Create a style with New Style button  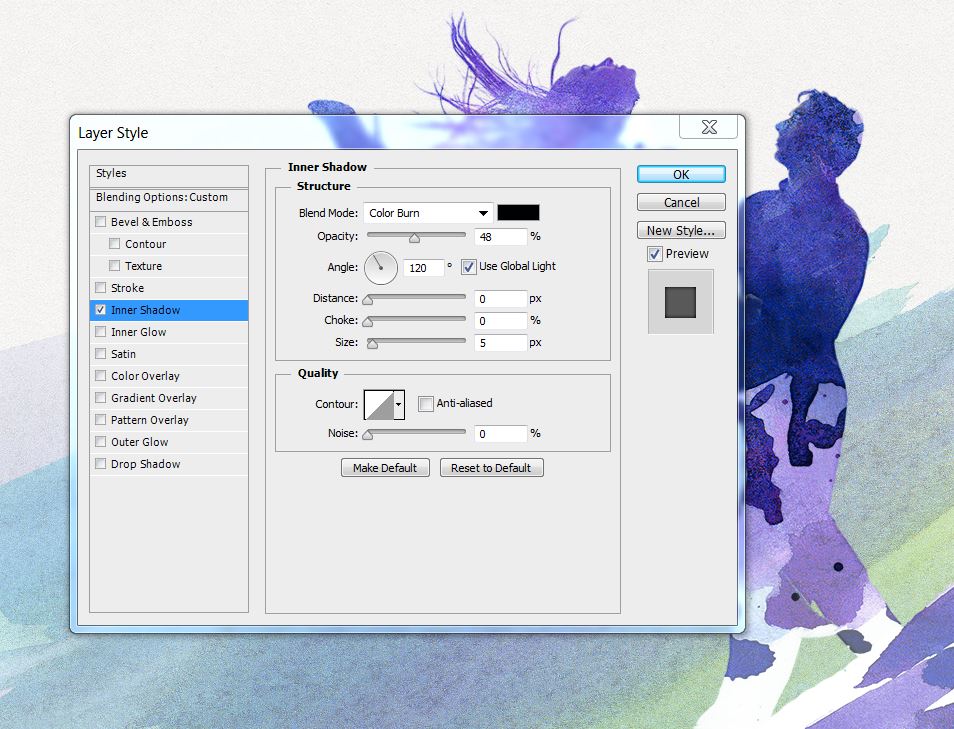click(680, 229)
